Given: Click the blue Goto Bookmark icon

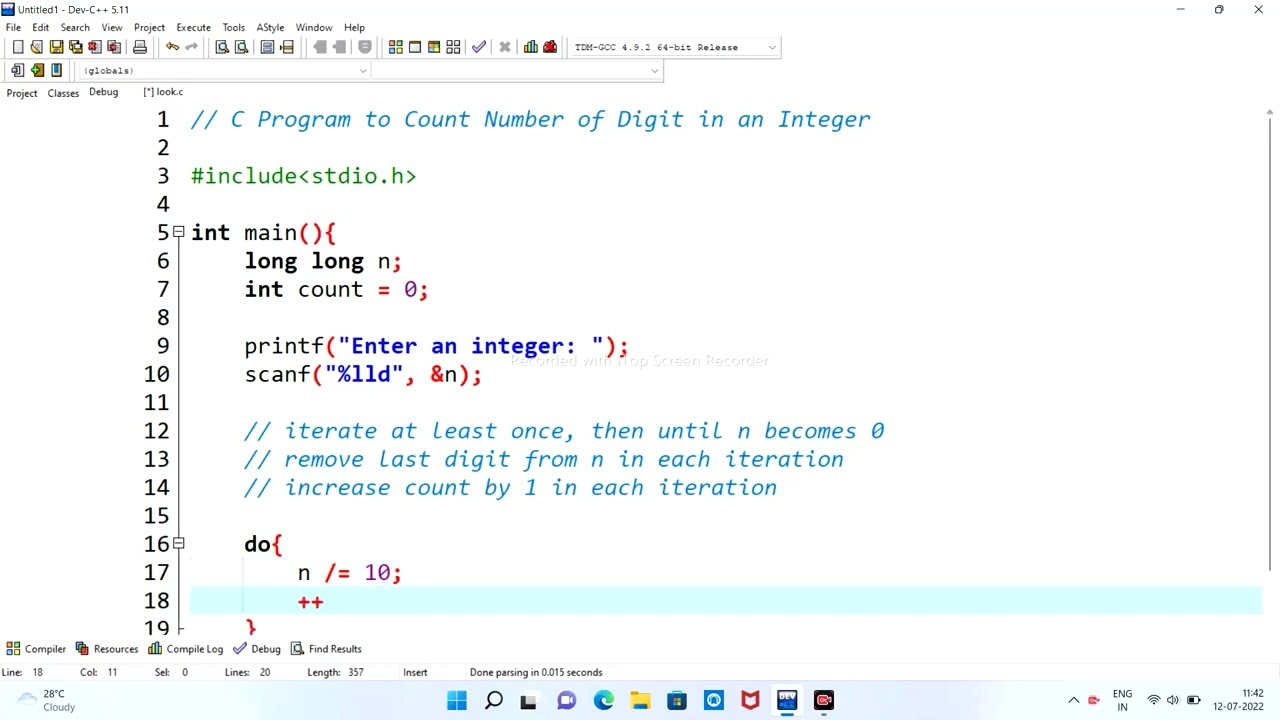Looking at the screenshot, I should (x=56, y=70).
